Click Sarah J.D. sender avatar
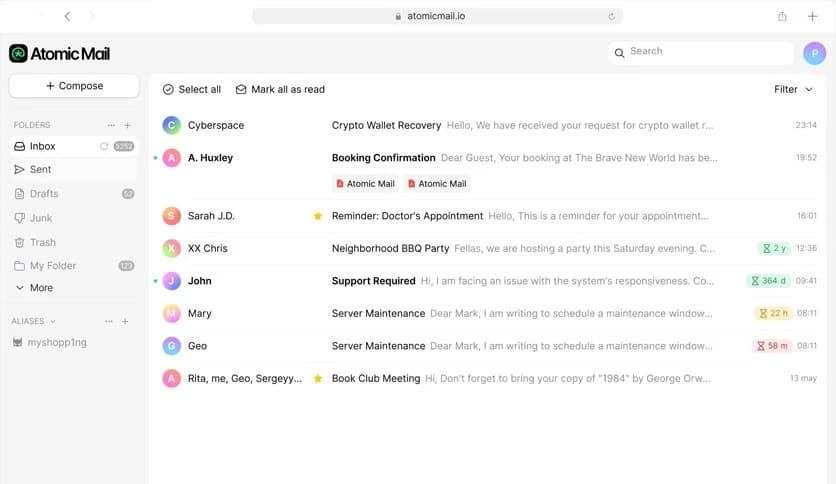The width and height of the screenshot is (836, 484). pyautogui.click(x=171, y=216)
